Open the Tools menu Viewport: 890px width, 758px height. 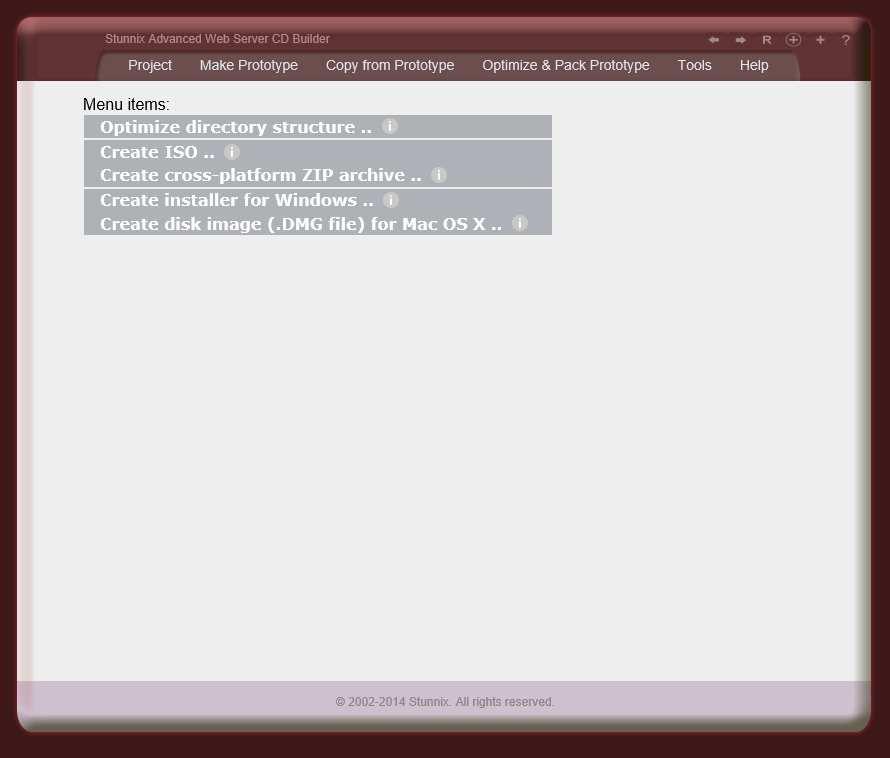coord(694,65)
